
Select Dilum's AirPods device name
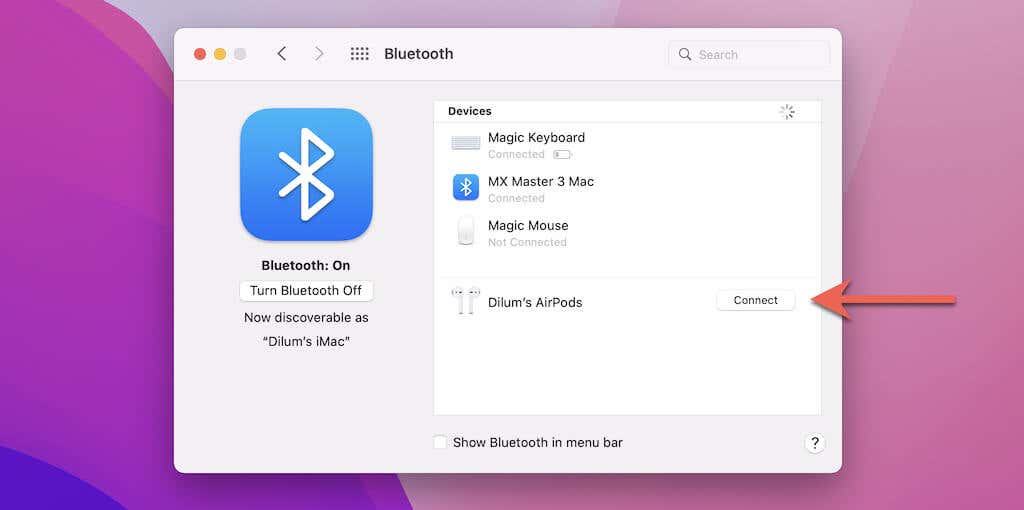point(535,302)
